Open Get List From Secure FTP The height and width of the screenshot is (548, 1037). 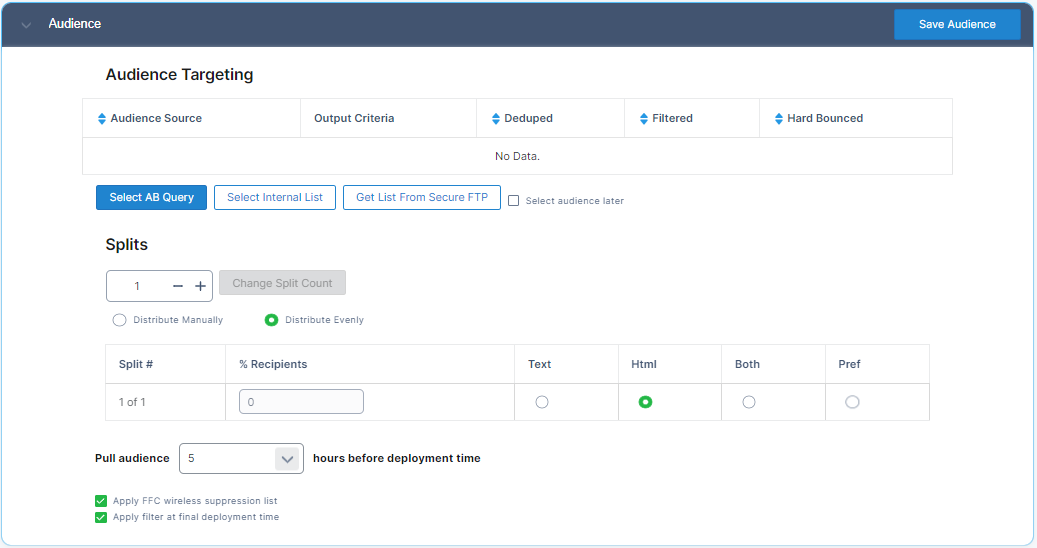coord(421,197)
